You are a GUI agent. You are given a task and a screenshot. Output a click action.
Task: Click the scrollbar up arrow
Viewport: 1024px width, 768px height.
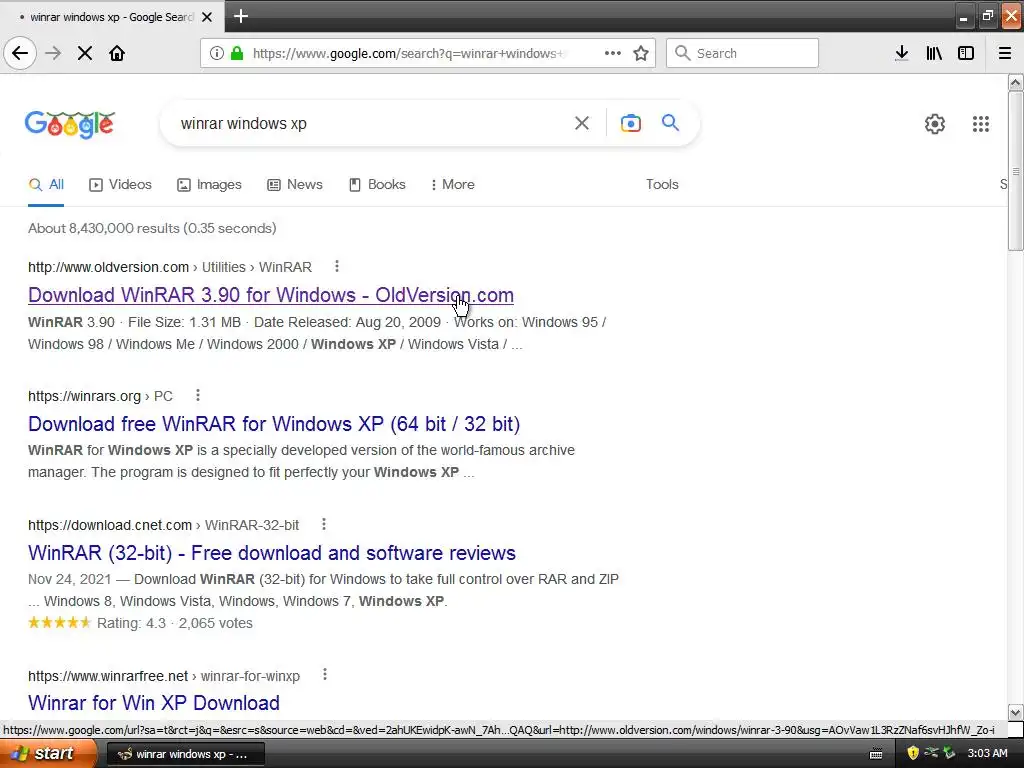[x=1016, y=82]
